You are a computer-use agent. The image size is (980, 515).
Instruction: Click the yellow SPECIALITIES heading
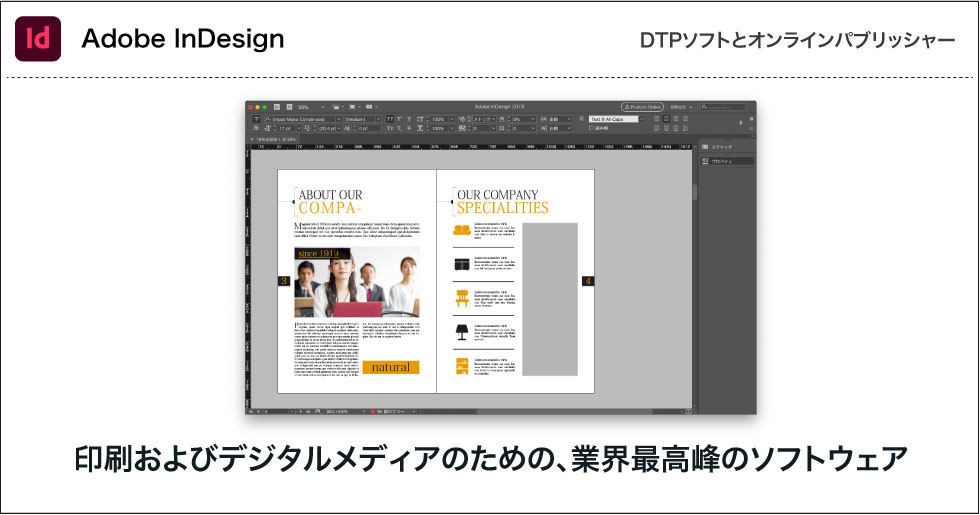click(x=502, y=208)
